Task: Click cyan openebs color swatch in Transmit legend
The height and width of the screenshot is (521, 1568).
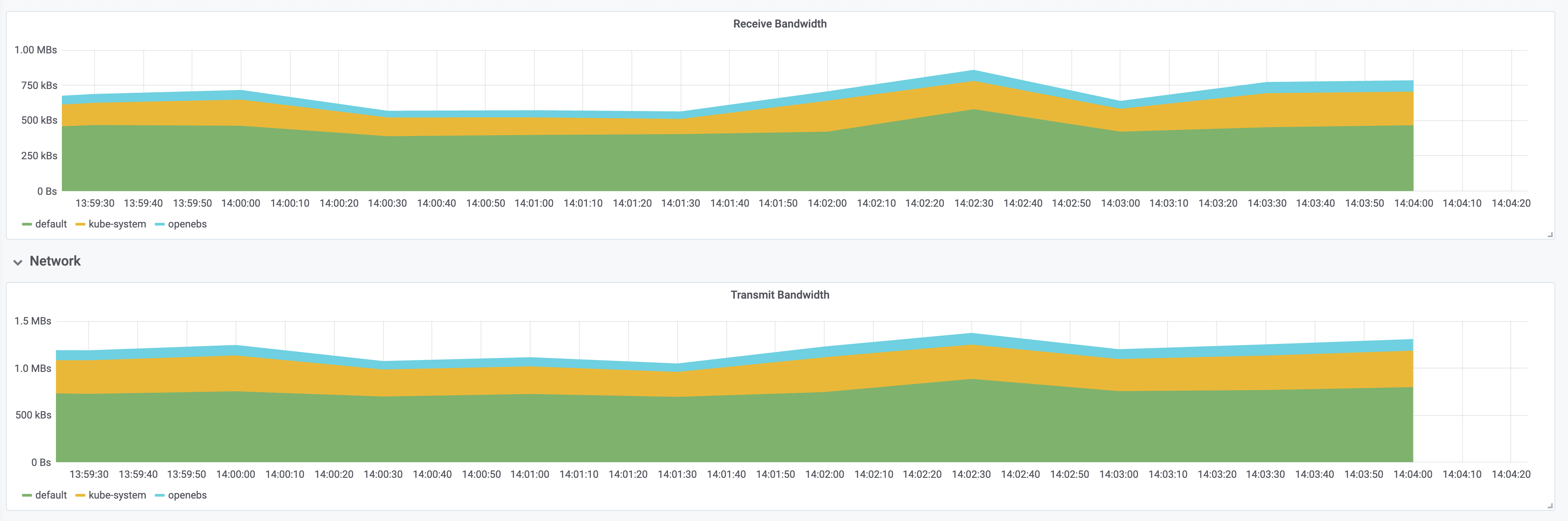Action: pyautogui.click(x=159, y=496)
